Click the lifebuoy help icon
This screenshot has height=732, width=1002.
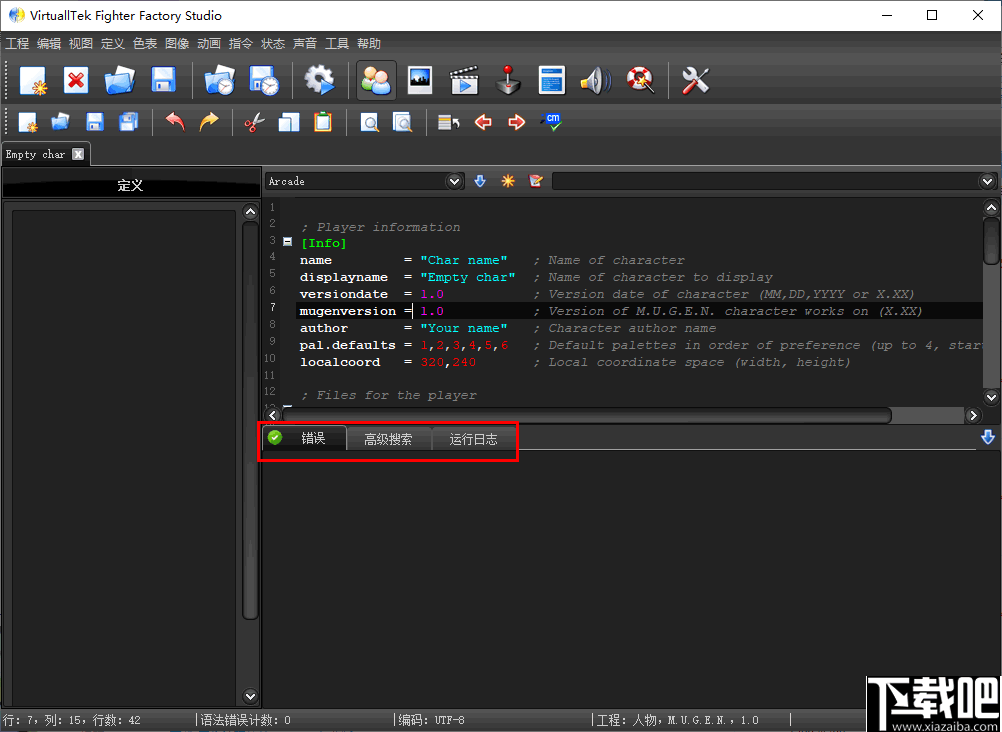(x=639, y=80)
